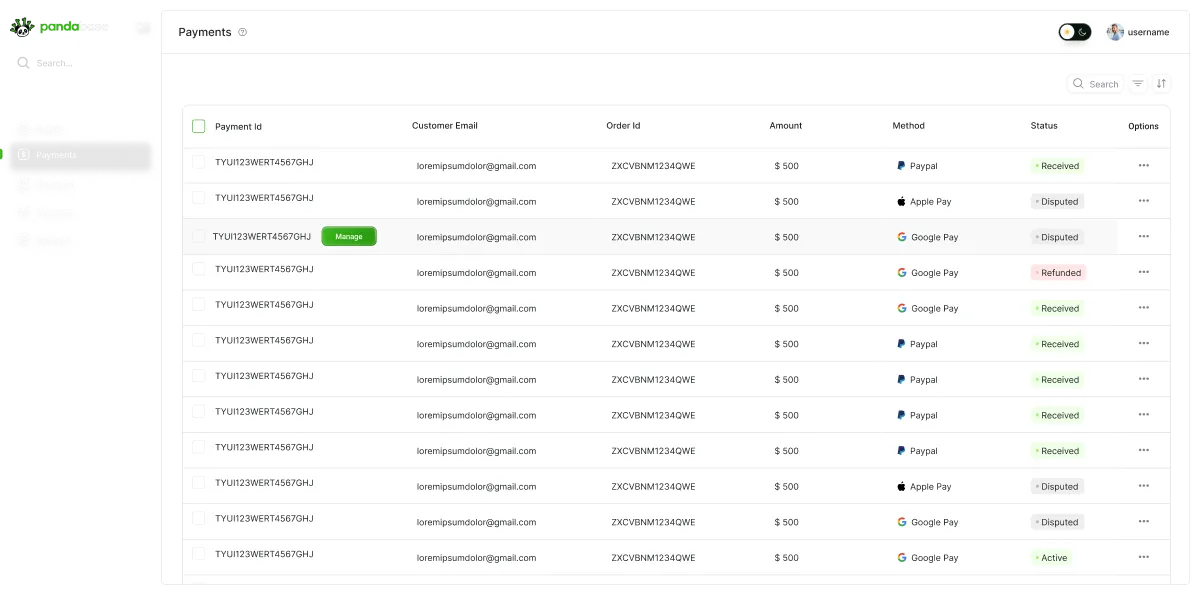Click the Google Pay icon in the Active row
This screenshot has width=1200, height=595.
[902, 557]
